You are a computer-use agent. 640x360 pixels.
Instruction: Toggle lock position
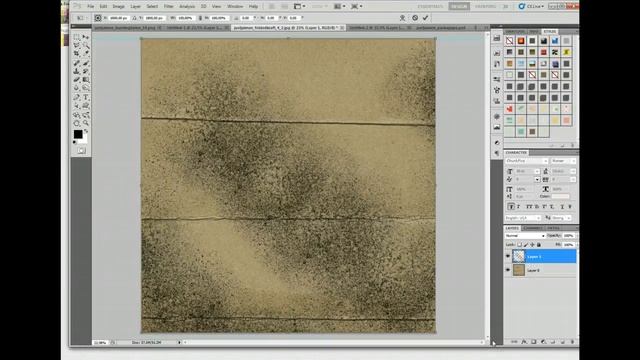pos(532,244)
